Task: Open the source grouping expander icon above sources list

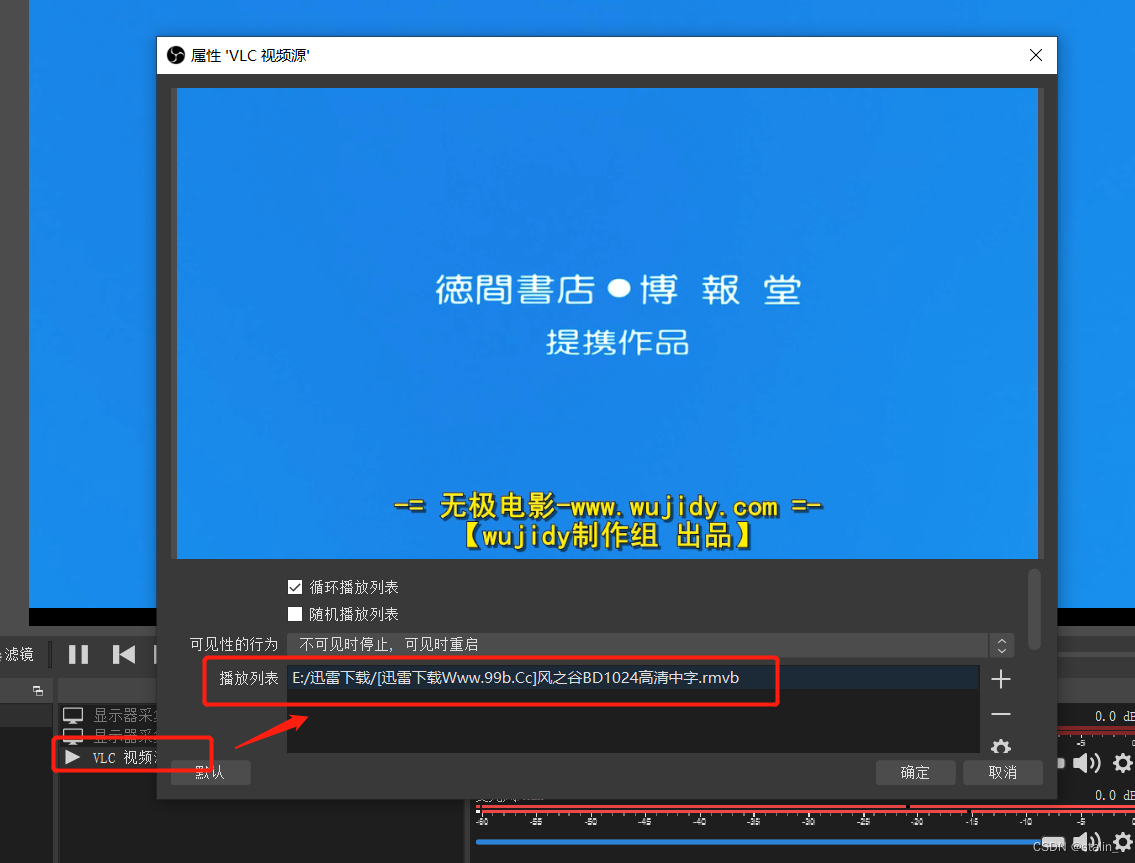Action: 38,690
